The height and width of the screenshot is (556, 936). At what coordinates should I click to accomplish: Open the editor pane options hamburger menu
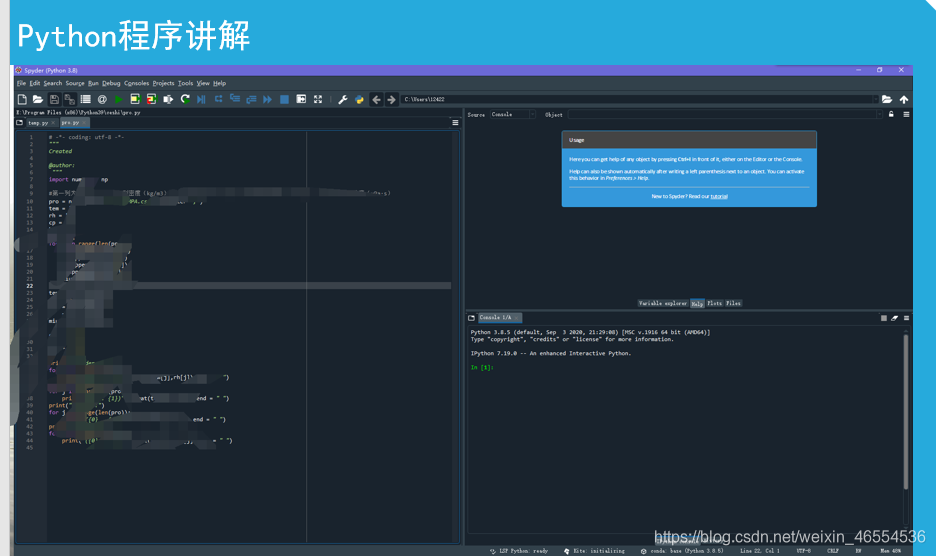(x=455, y=123)
